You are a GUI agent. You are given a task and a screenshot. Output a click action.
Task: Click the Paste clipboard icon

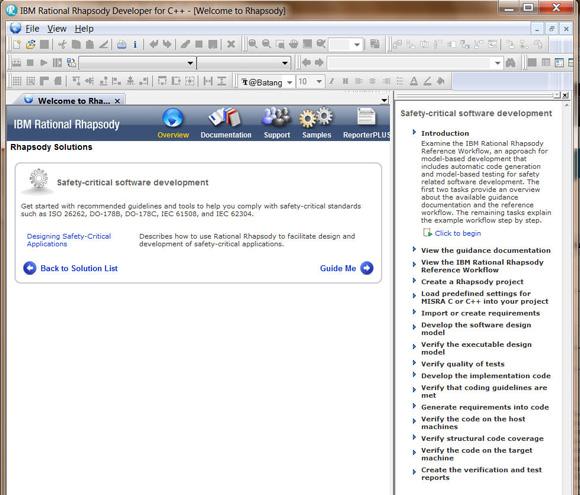[x=90, y=44]
